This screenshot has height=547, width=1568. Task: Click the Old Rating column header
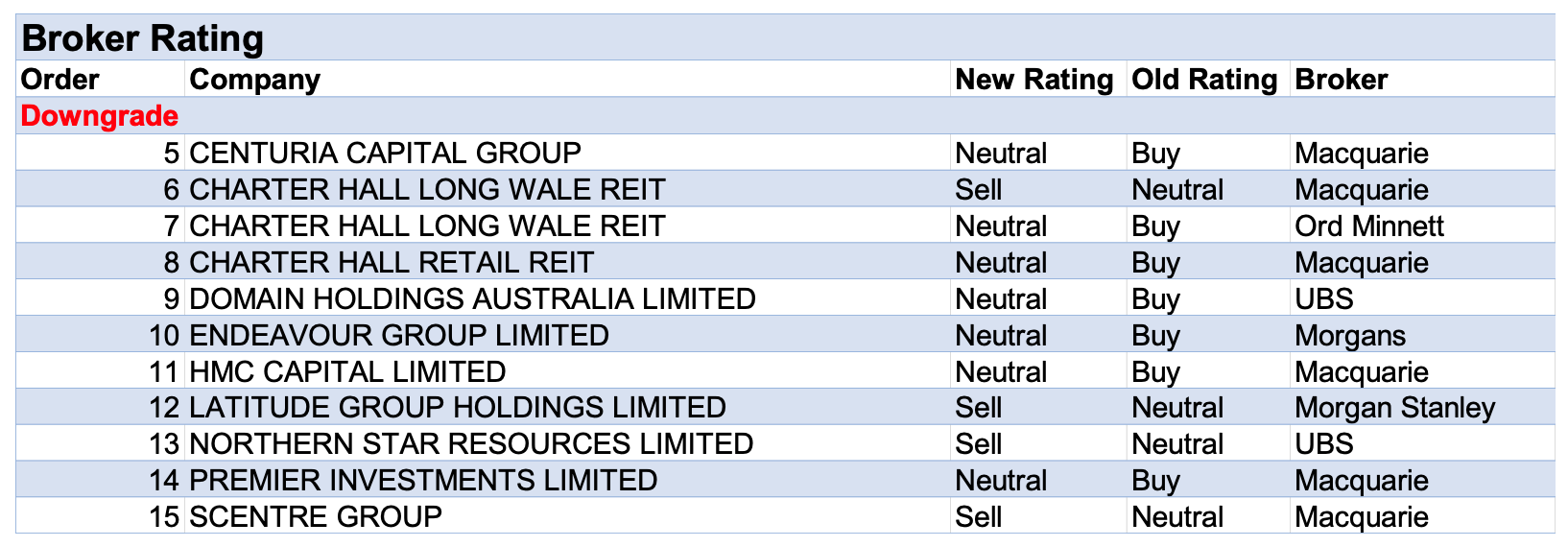(1204, 79)
